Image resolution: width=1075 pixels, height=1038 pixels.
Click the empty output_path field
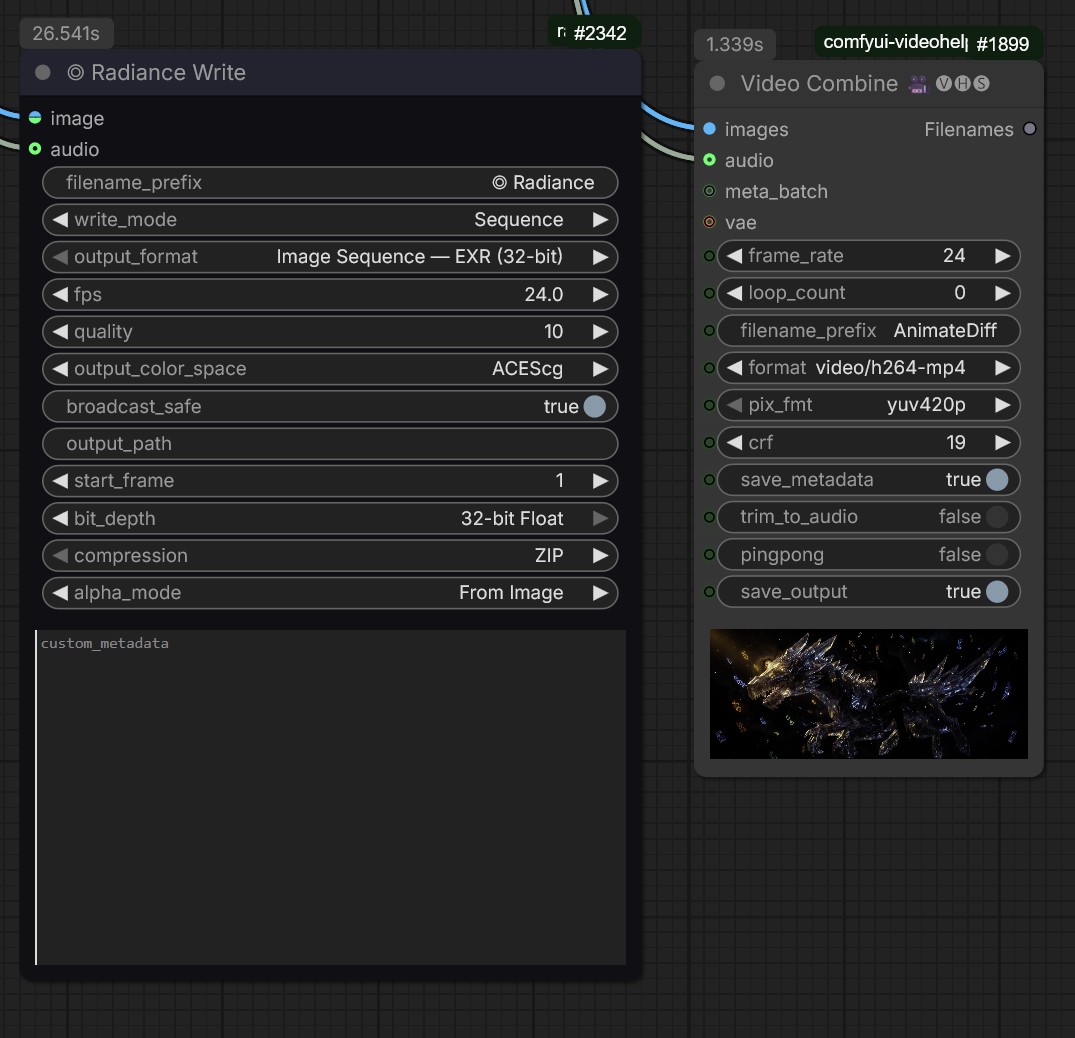pyautogui.click(x=330, y=444)
